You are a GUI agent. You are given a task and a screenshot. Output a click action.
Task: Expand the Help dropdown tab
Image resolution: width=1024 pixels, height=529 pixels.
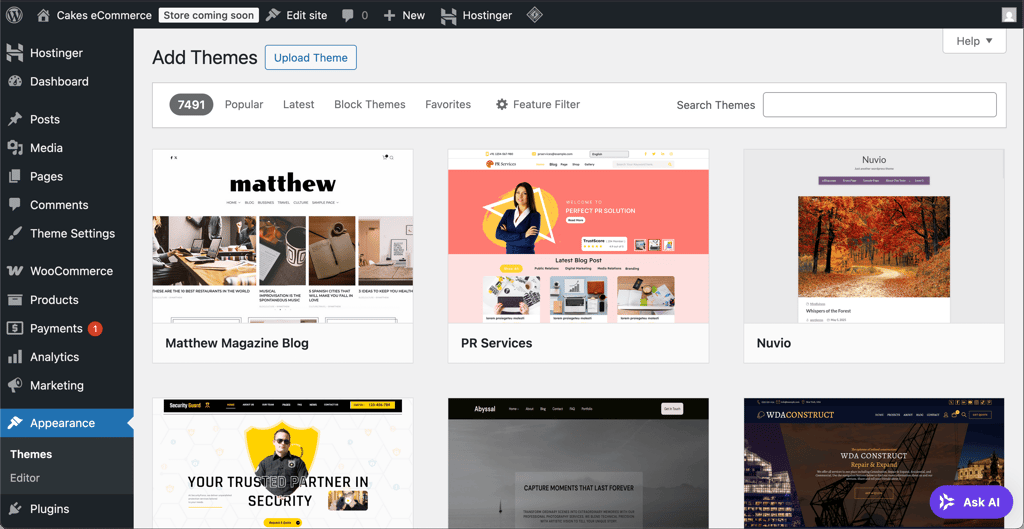(974, 41)
